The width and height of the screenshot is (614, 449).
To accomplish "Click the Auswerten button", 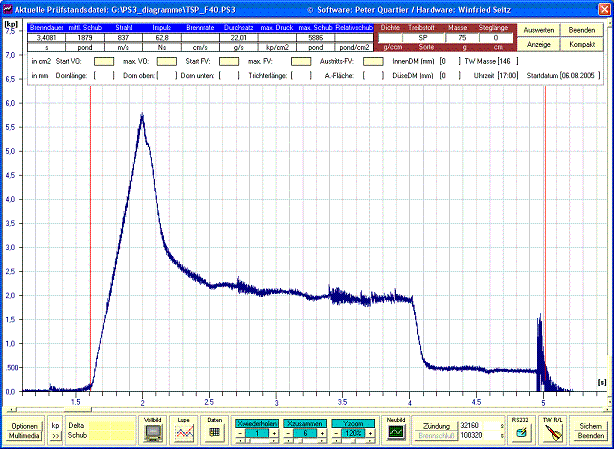I will coord(538,30).
